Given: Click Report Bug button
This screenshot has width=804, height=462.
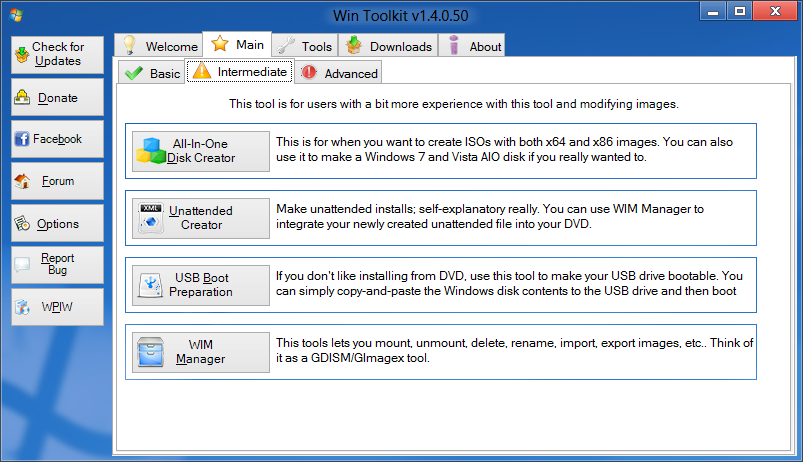Looking at the screenshot, I should [57, 265].
